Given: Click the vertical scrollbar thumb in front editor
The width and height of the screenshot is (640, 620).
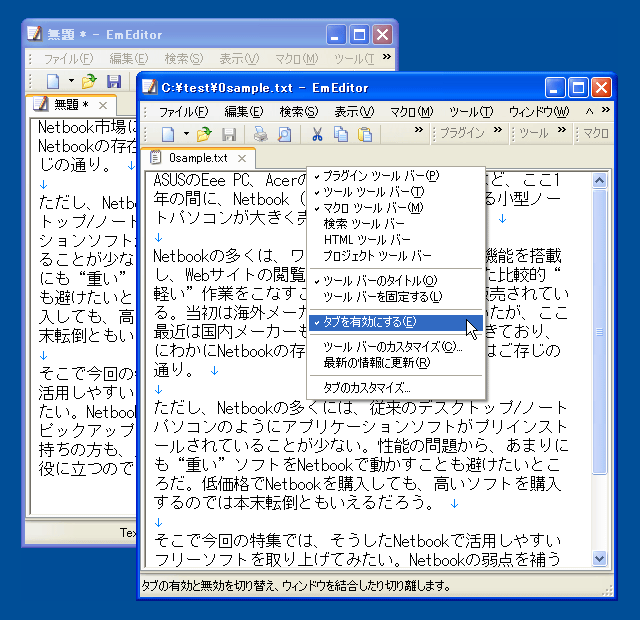Looking at the screenshot, I should pos(599,332).
